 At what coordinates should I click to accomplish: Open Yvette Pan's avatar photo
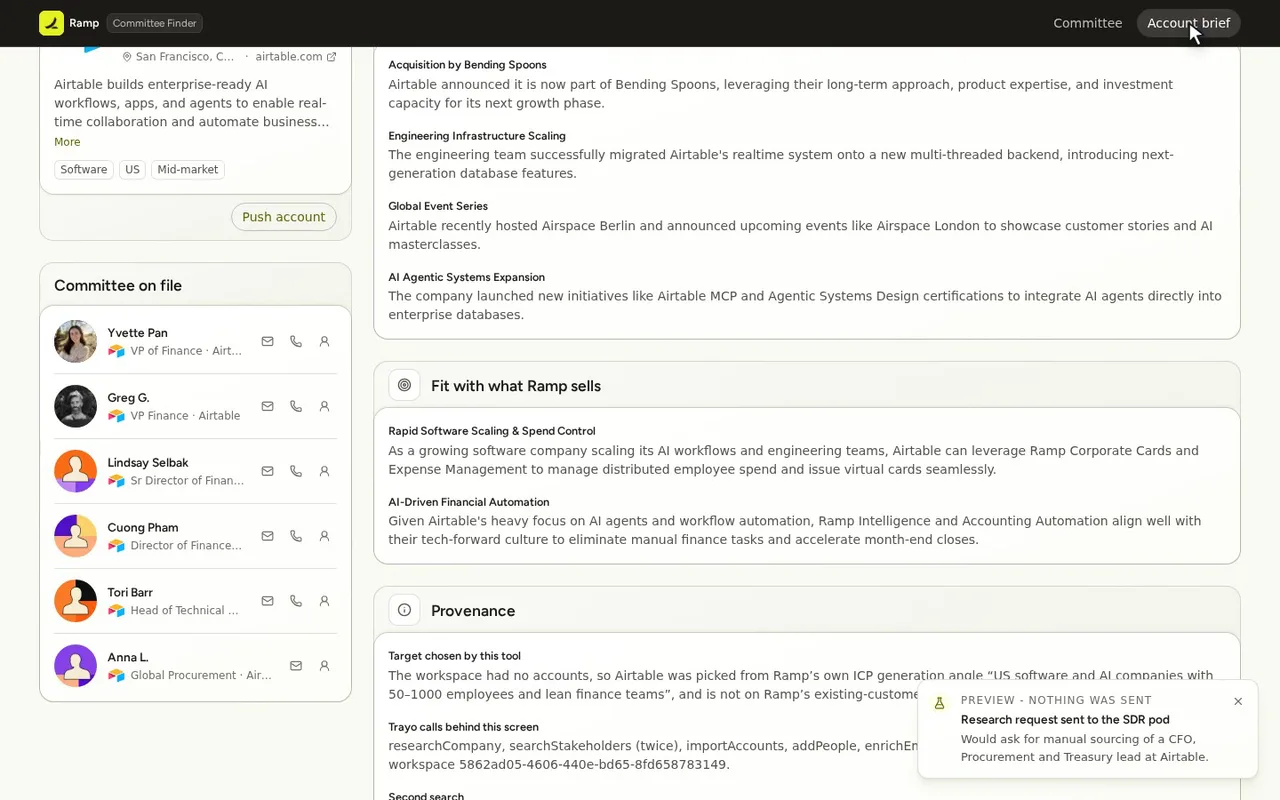[x=75, y=341]
